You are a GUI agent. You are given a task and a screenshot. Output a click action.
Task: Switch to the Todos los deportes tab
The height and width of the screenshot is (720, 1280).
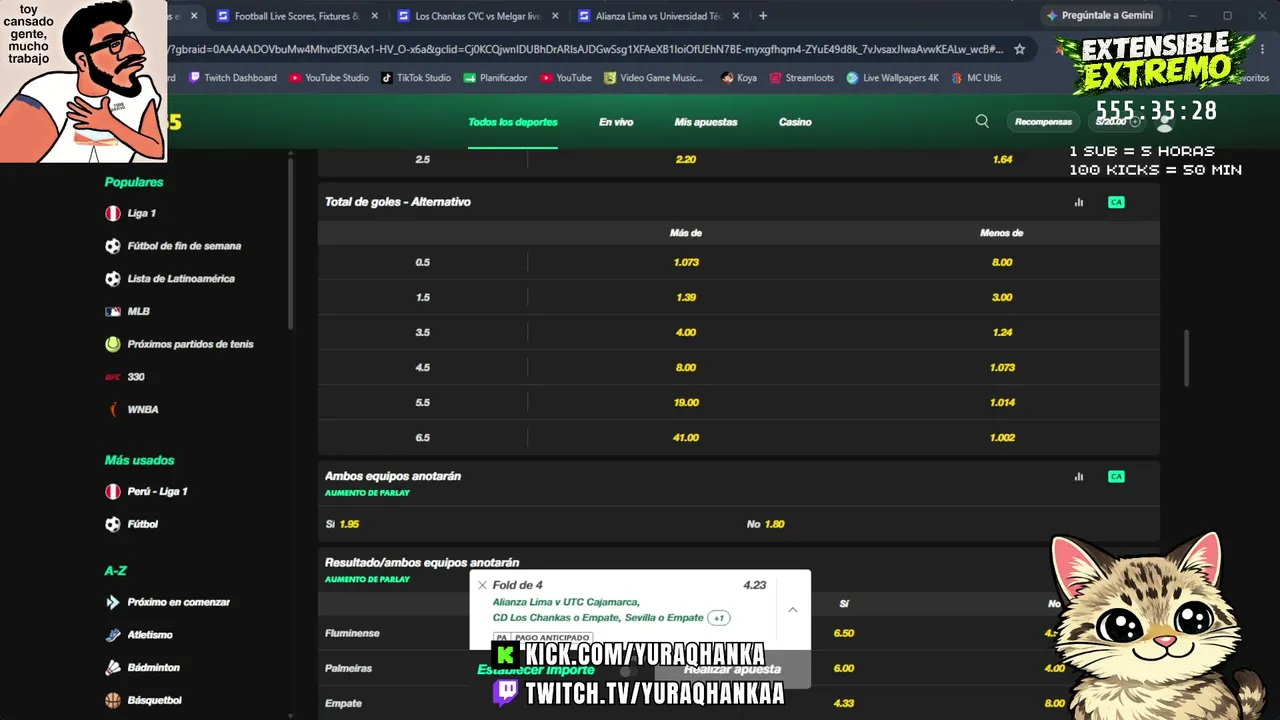(x=513, y=122)
